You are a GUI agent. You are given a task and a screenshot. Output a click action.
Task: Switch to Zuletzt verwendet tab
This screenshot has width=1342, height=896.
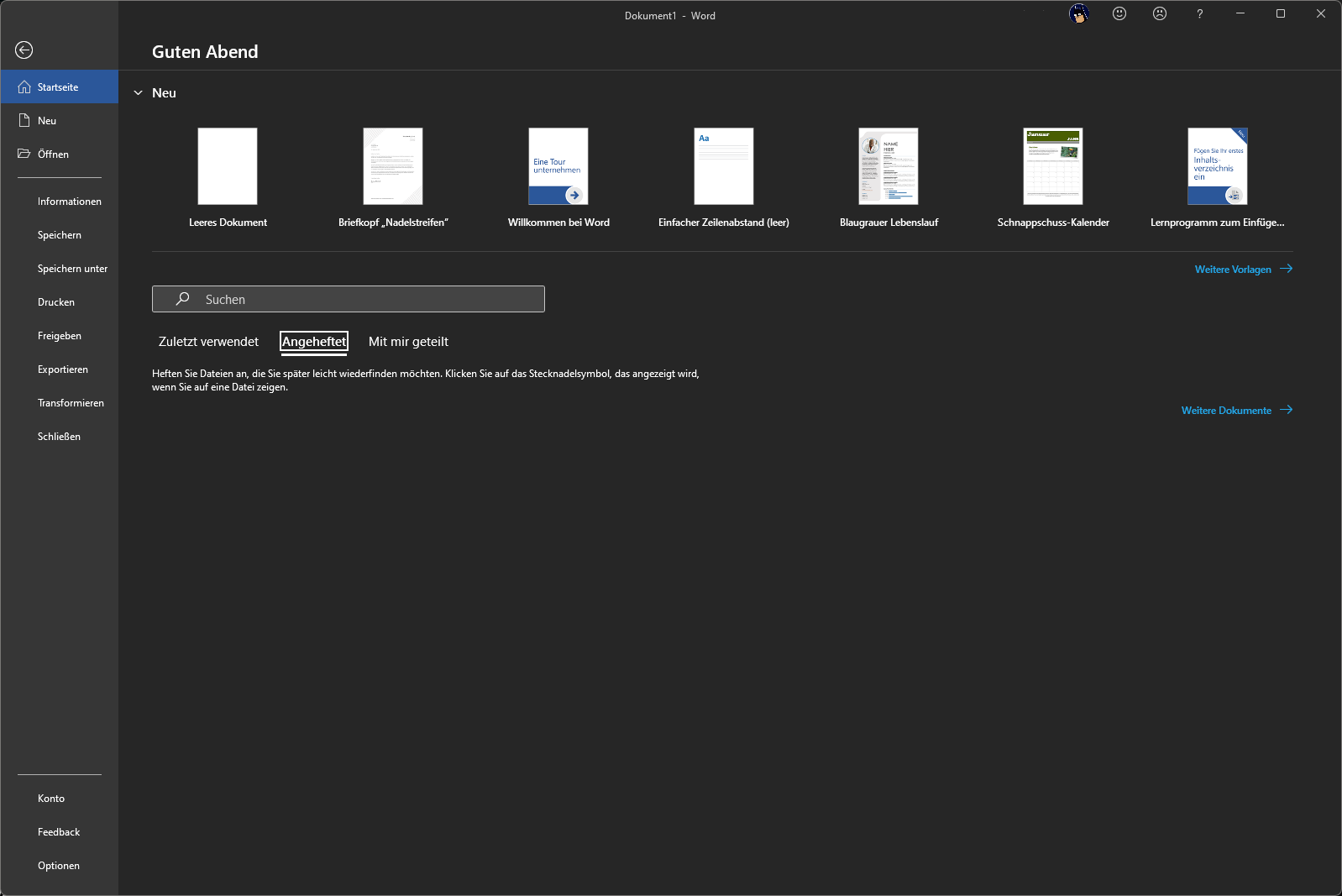(208, 342)
